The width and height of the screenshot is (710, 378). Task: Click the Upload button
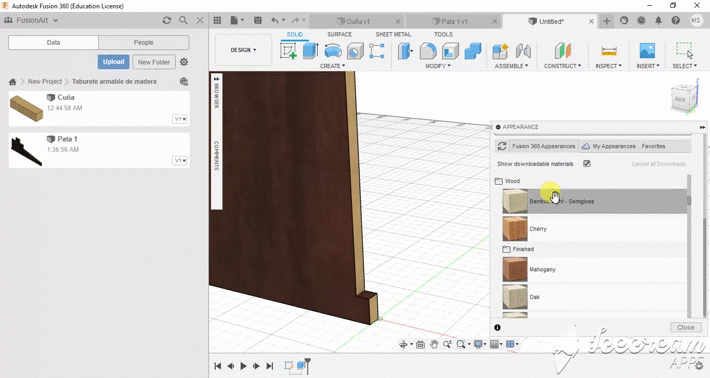click(x=113, y=62)
